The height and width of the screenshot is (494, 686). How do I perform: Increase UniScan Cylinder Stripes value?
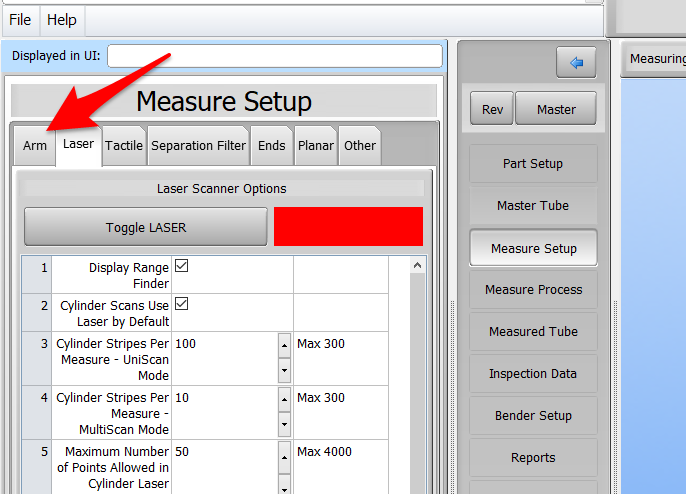(284, 345)
